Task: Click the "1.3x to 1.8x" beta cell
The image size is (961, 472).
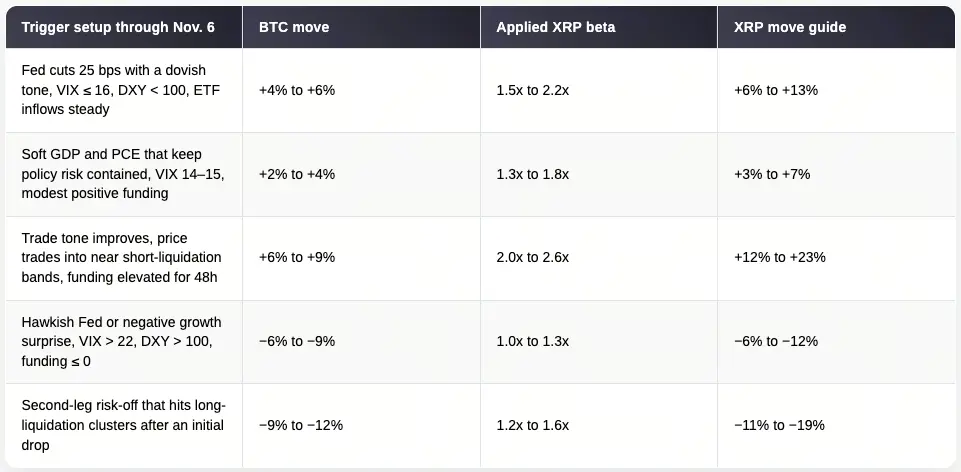Action: tap(533, 174)
